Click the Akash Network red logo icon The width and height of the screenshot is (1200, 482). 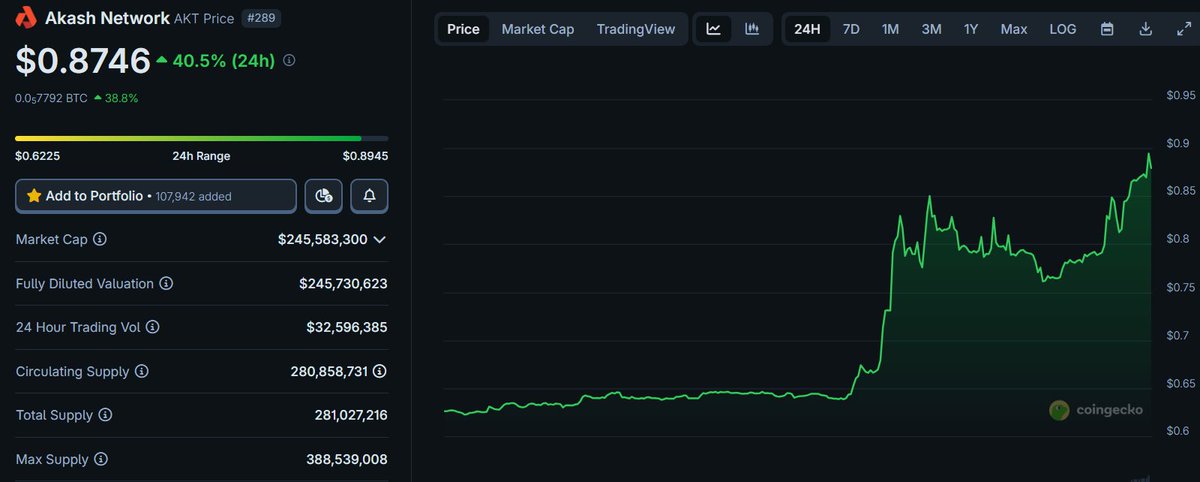pos(26,17)
